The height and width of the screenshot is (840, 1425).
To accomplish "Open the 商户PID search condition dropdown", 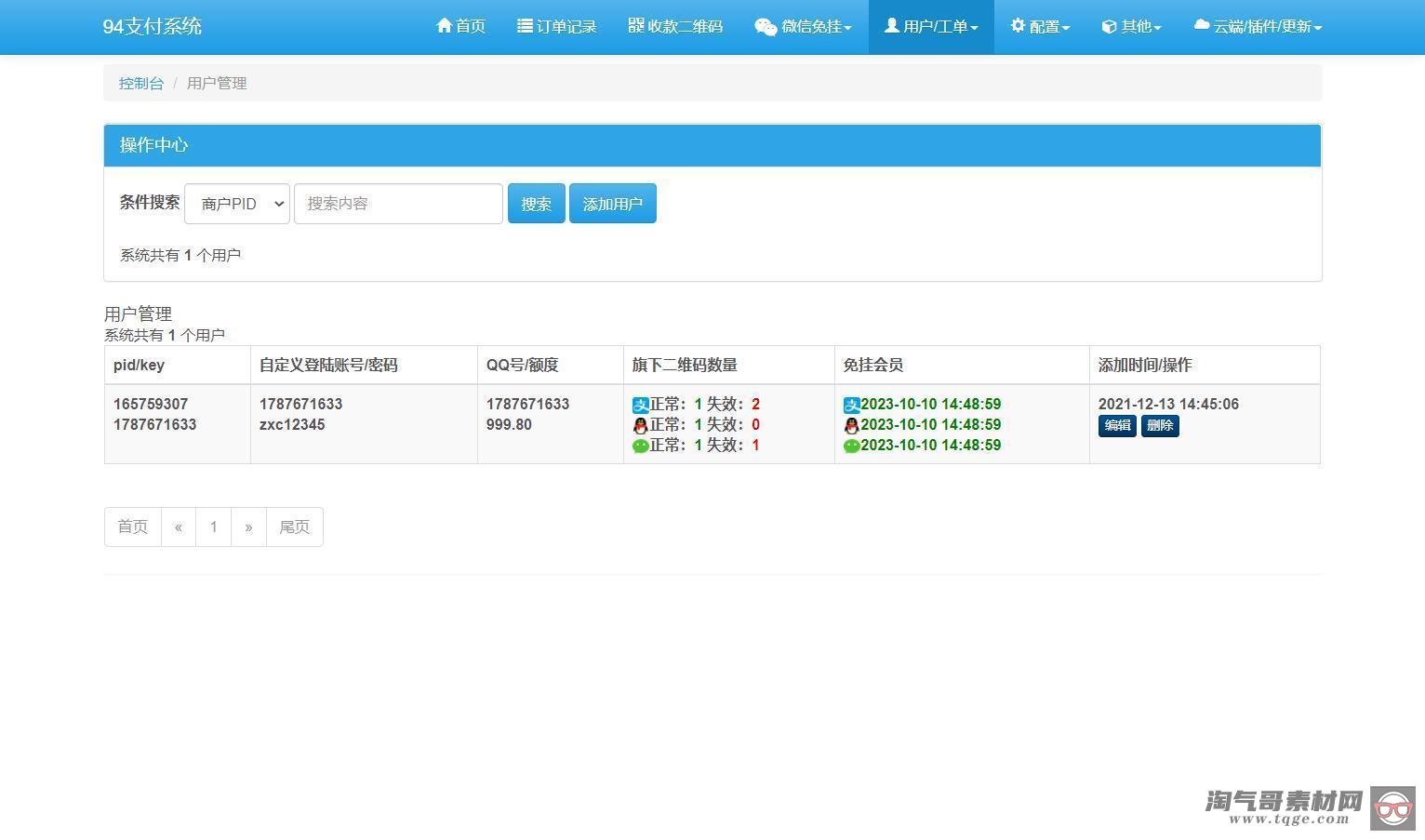I will click(x=237, y=204).
